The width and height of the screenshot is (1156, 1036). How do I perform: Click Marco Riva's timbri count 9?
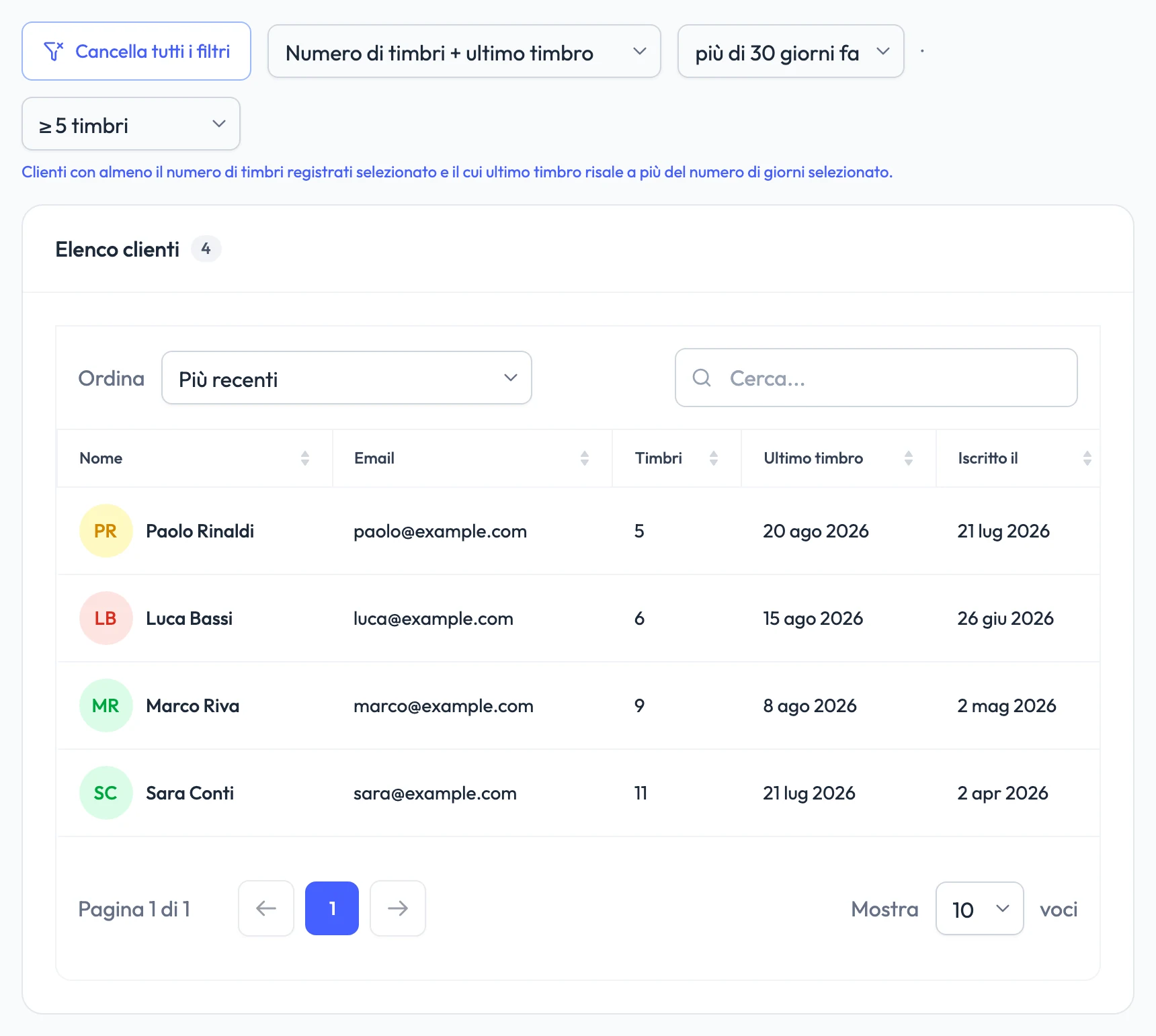[639, 705]
